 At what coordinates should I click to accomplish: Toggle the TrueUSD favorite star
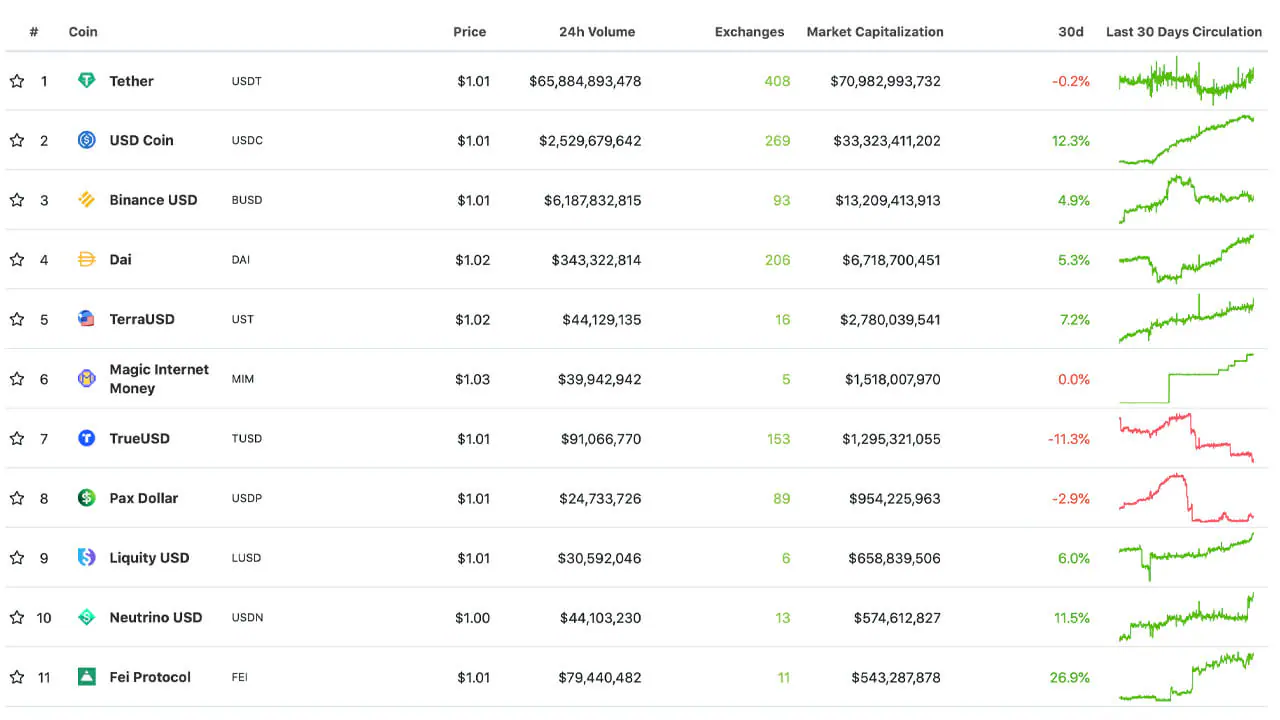[x=17, y=438]
